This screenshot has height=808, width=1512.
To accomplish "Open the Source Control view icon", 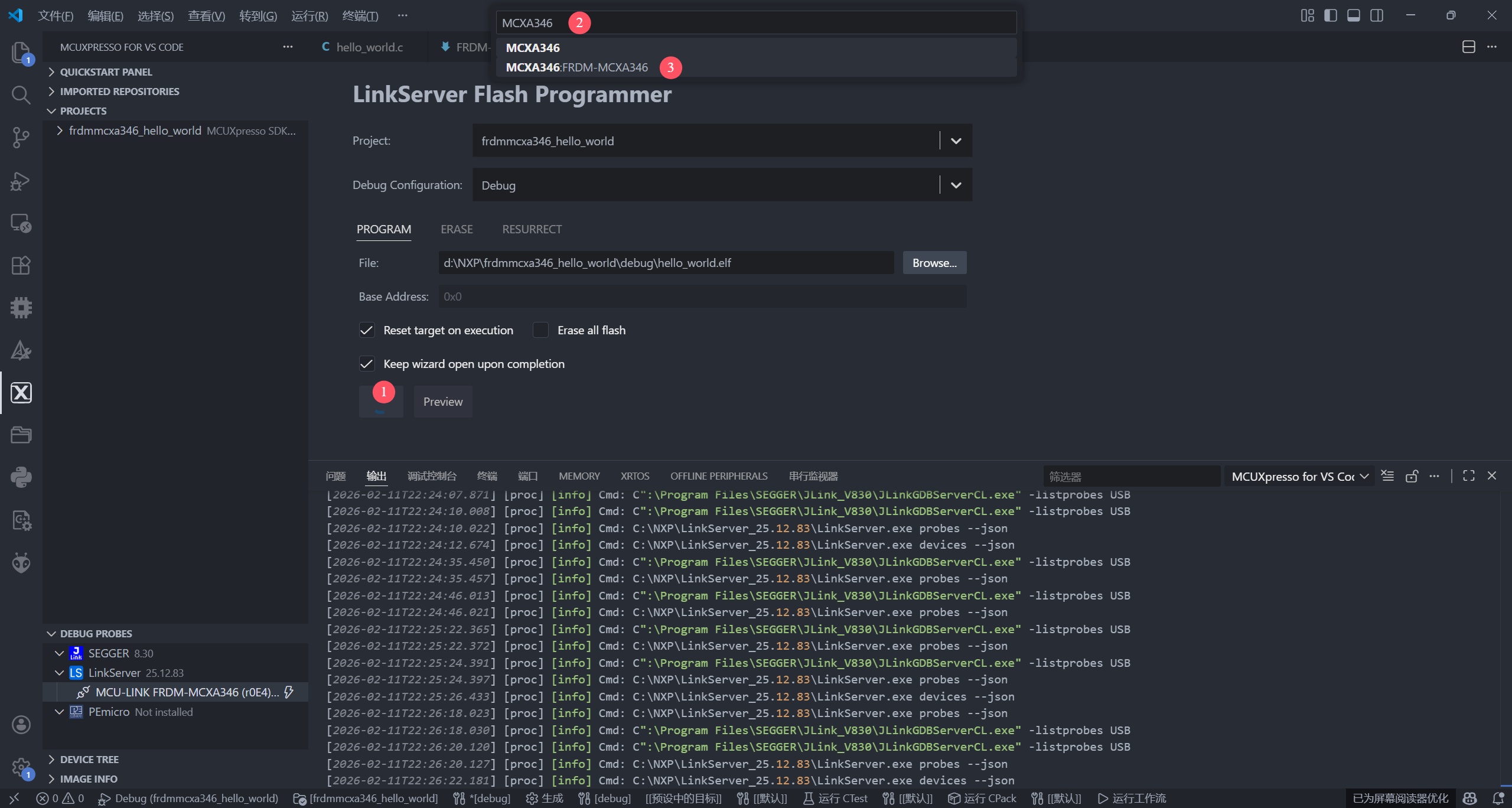I will pyautogui.click(x=21, y=138).
